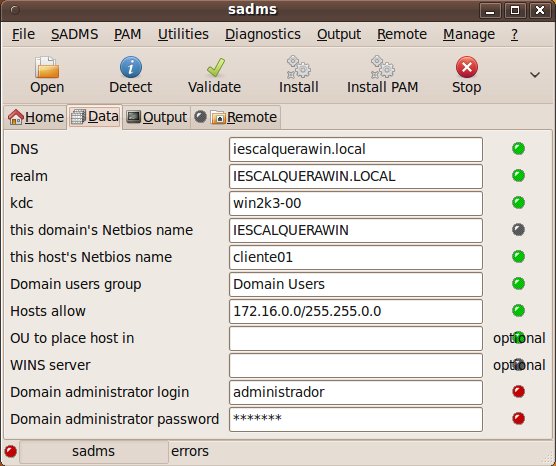Click the kdc input field
This screenshot has width=556, height=466.
tap(356, 203)
